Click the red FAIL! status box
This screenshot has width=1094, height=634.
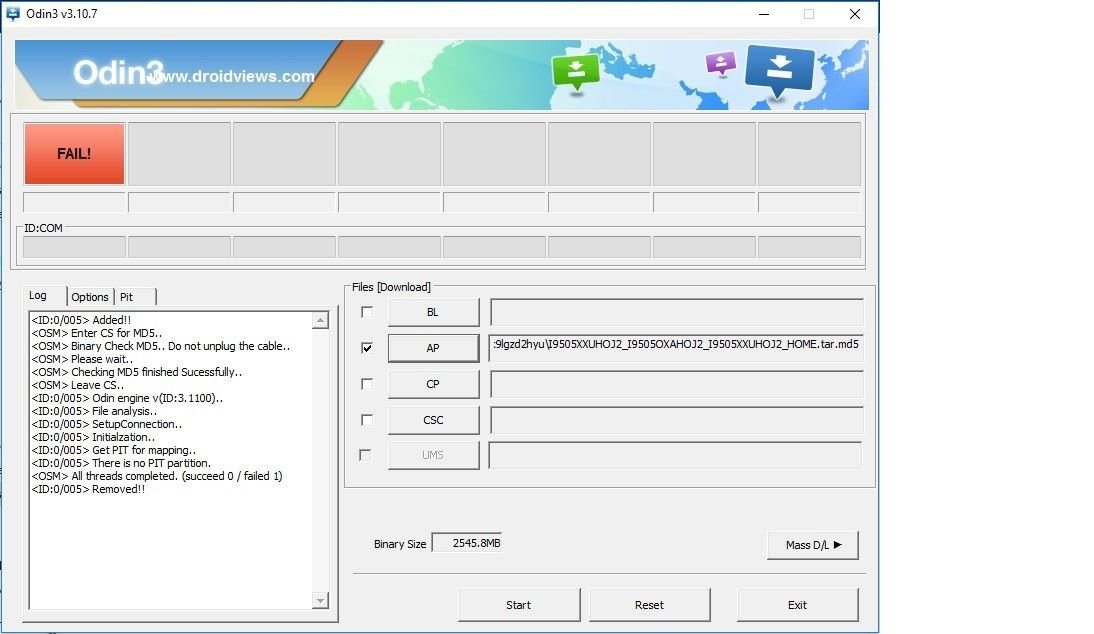74,153
